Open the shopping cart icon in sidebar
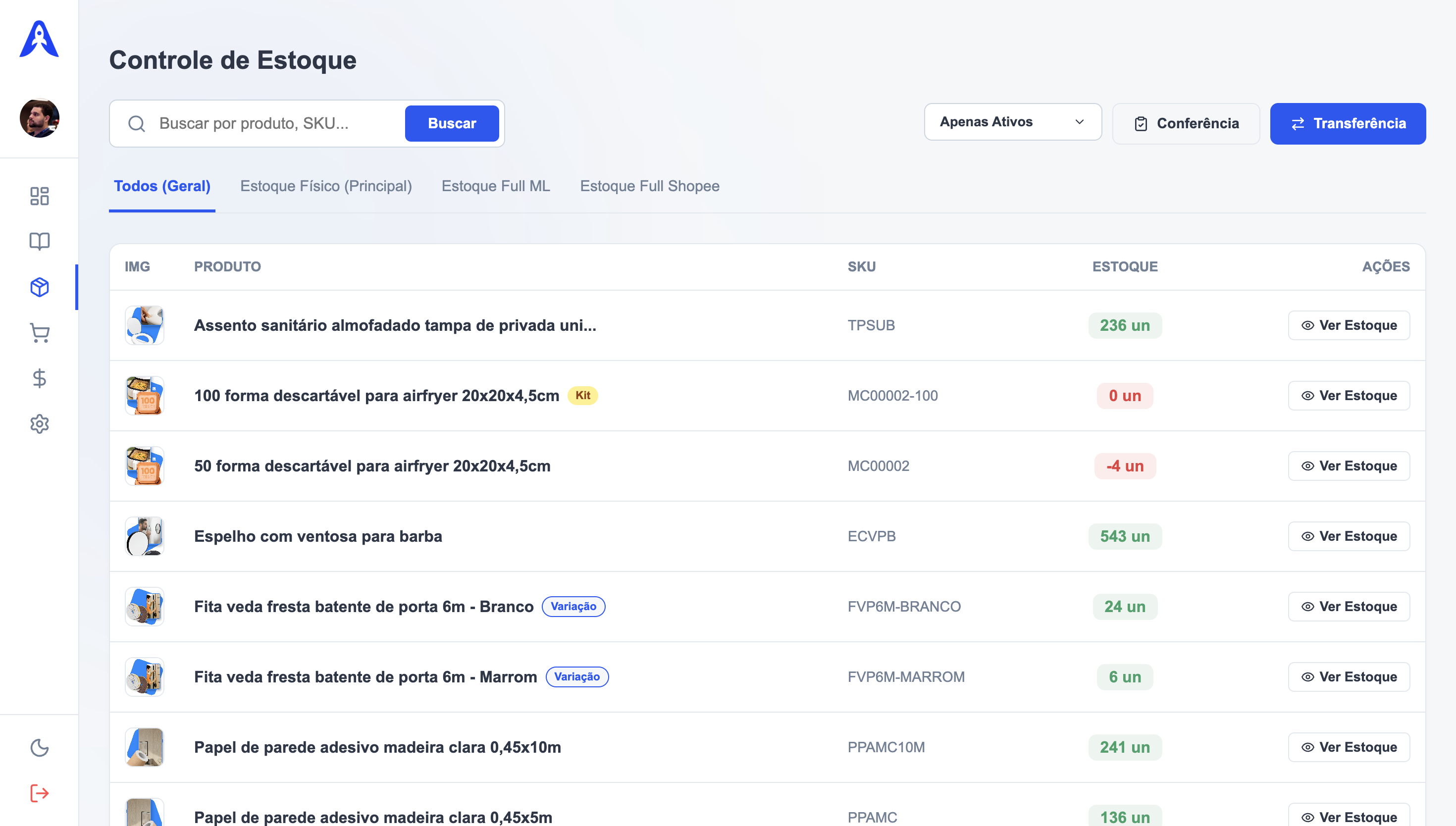 [39, 333]
